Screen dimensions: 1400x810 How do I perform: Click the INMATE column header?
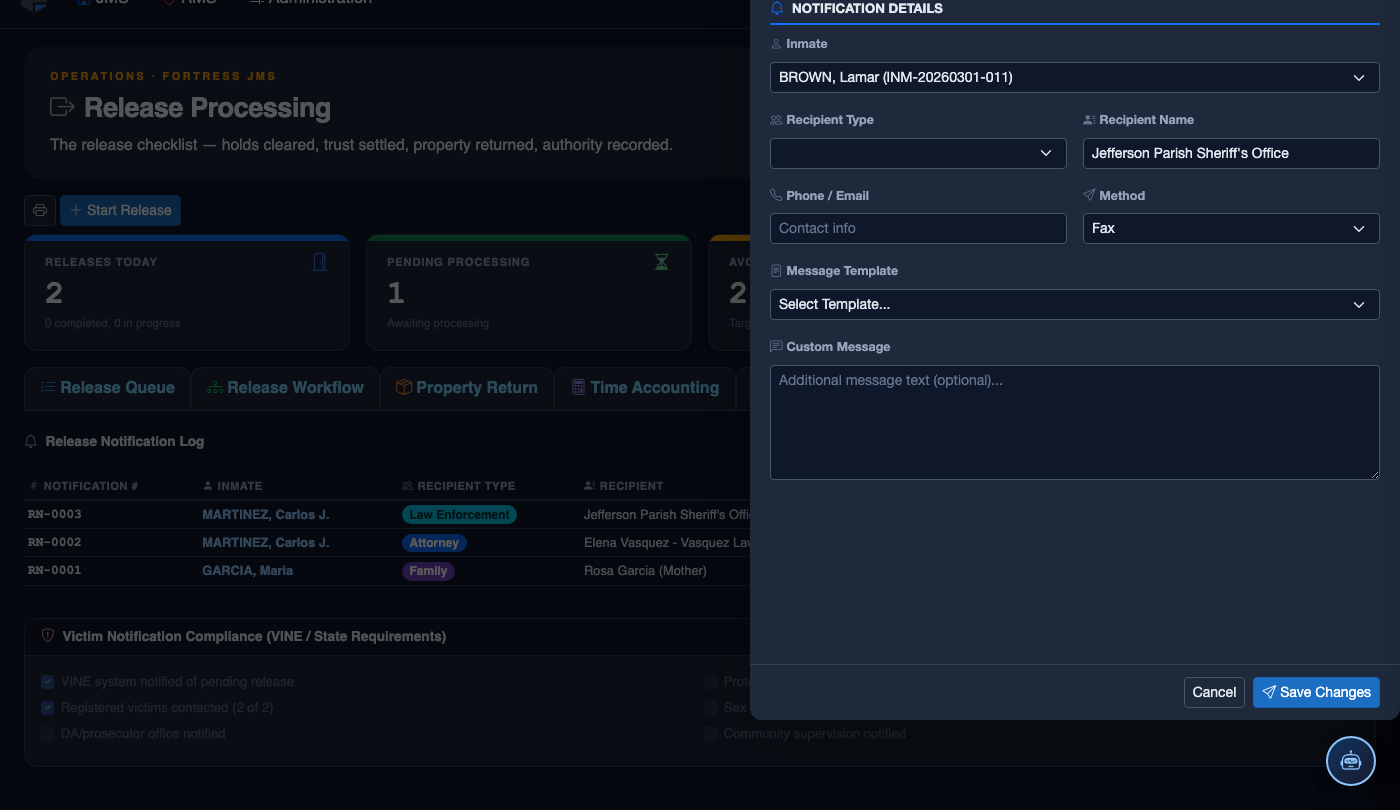(232, 486)
